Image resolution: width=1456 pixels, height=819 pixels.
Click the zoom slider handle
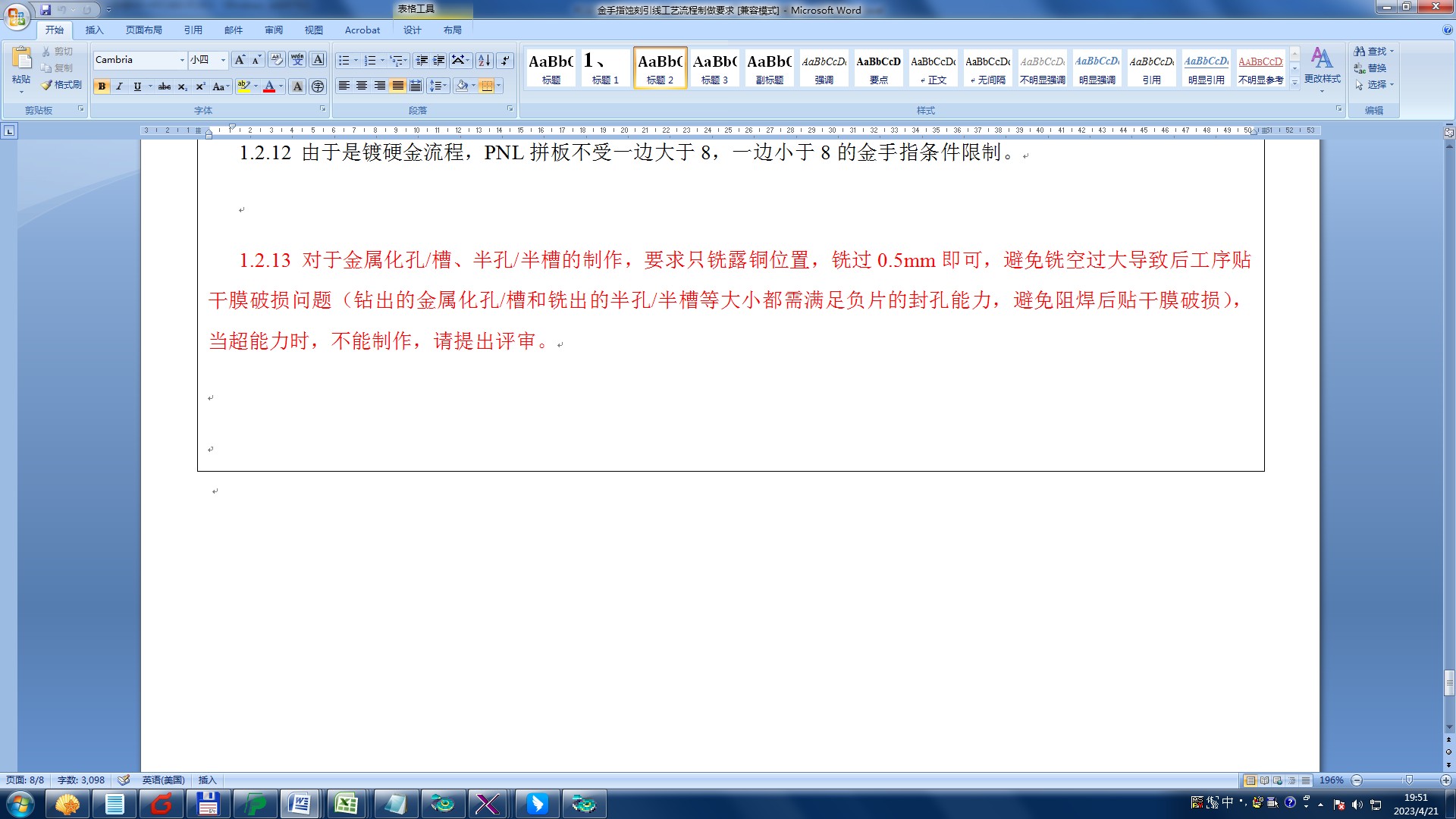(x=1409, y=780)
